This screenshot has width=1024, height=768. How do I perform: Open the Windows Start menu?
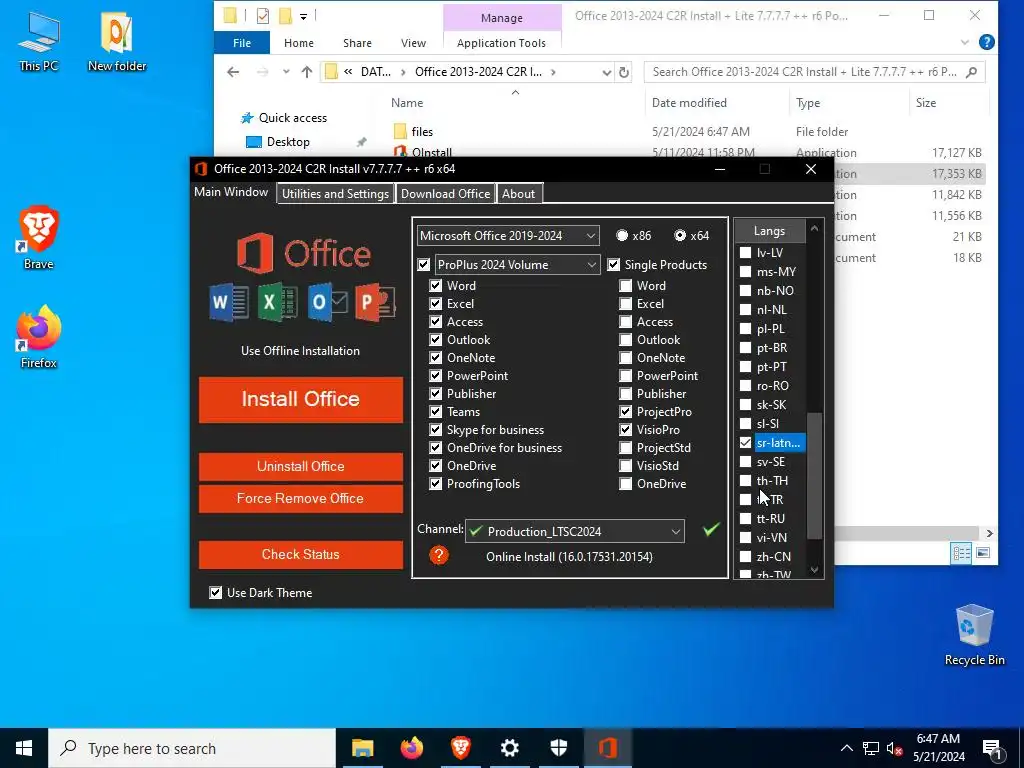point(24,748)
